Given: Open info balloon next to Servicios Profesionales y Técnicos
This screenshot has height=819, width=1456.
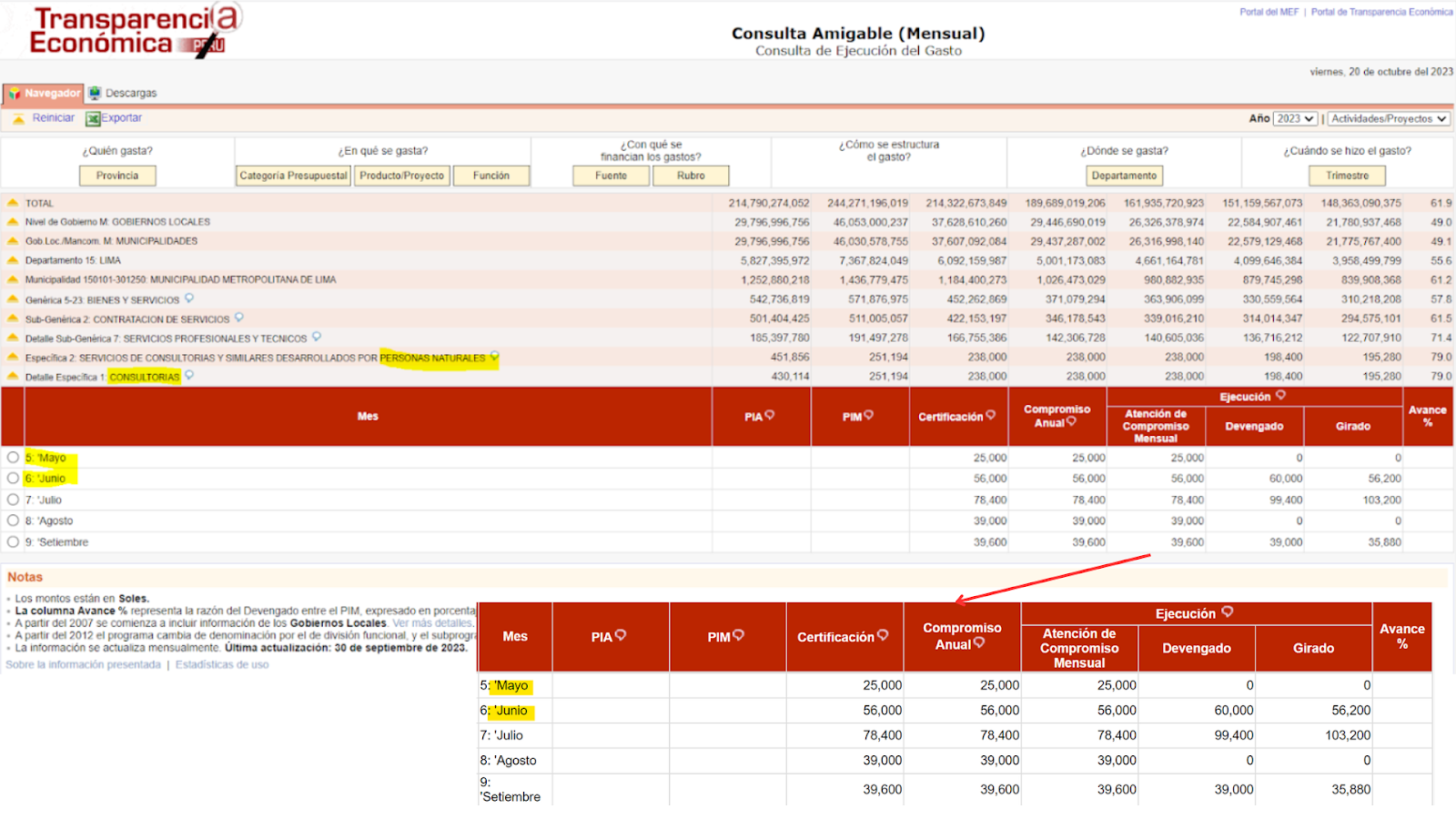Looking at the screenshot, I should [317, 337].
